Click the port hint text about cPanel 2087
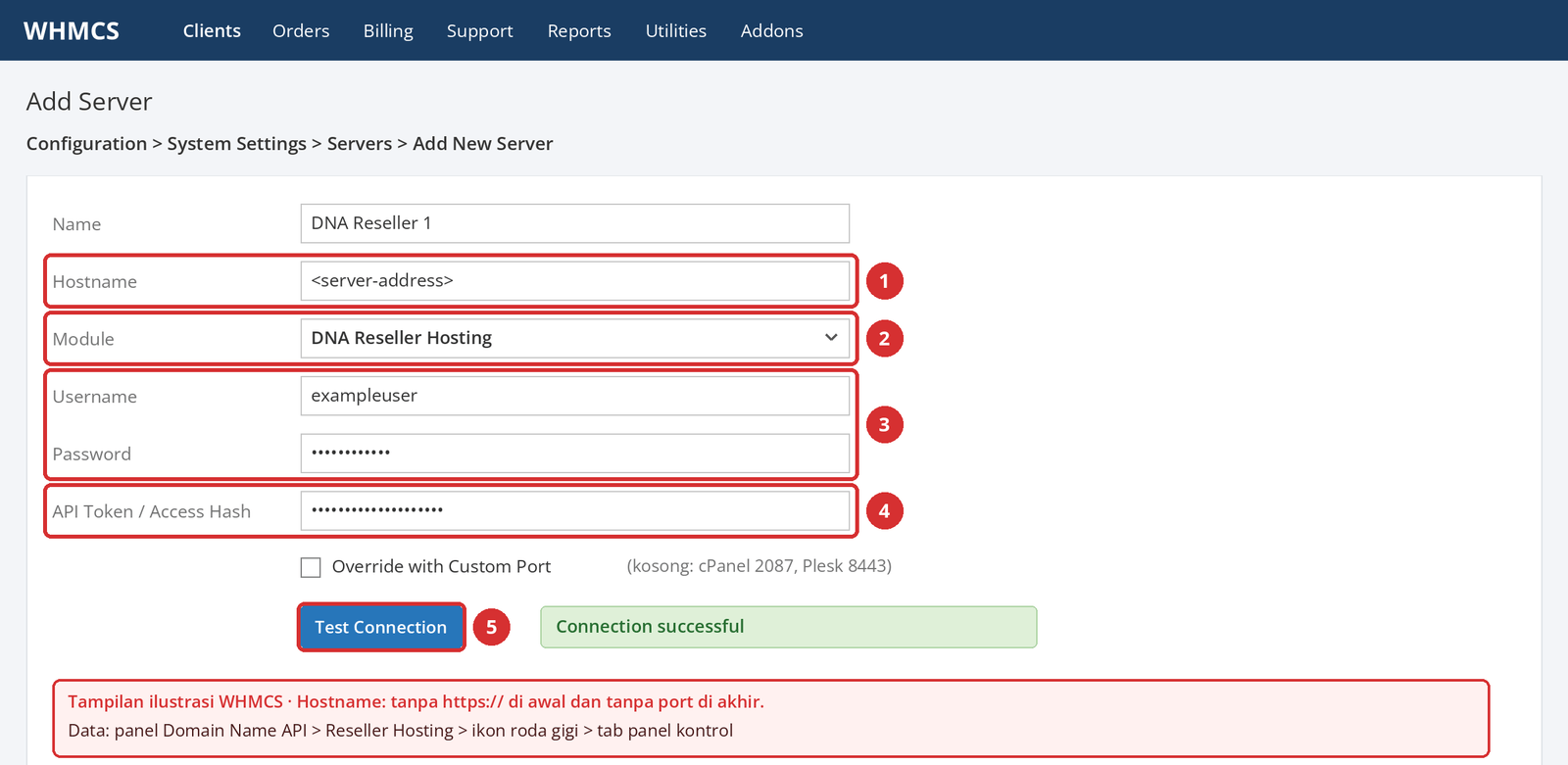The height and width of the screenshot is (765, 1568). click(x=759, y=566)
